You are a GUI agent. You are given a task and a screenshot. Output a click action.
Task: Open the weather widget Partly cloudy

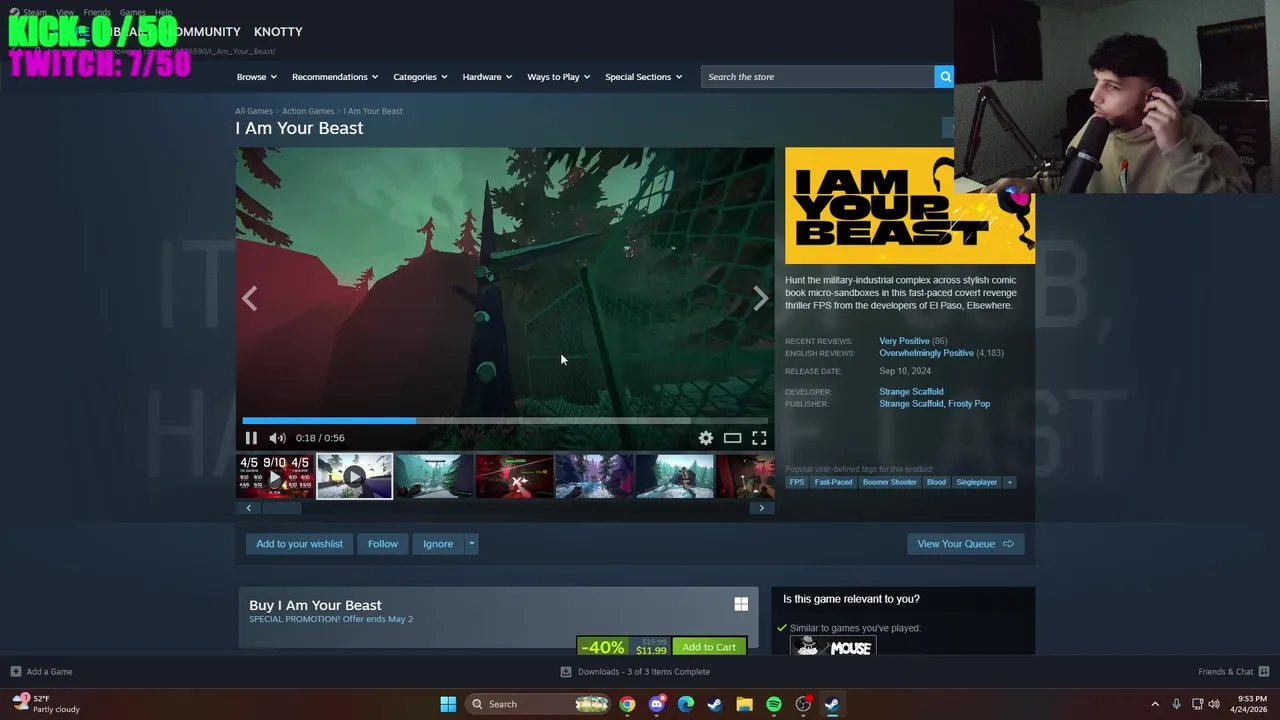(45, 704)
